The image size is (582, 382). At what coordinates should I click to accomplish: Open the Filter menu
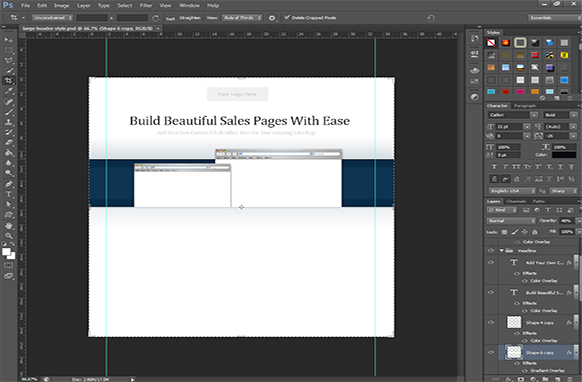point(146,6)
